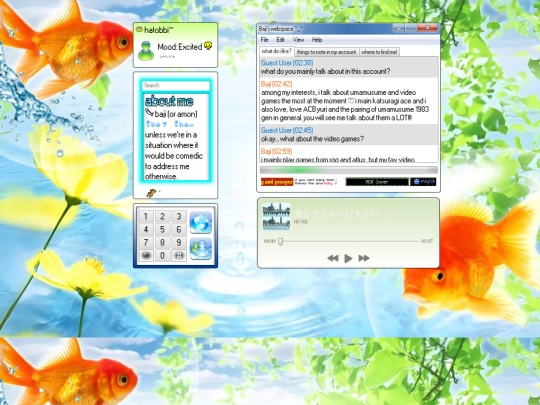Click the MSN buddies icon beside the keypad

pos(201,249)
